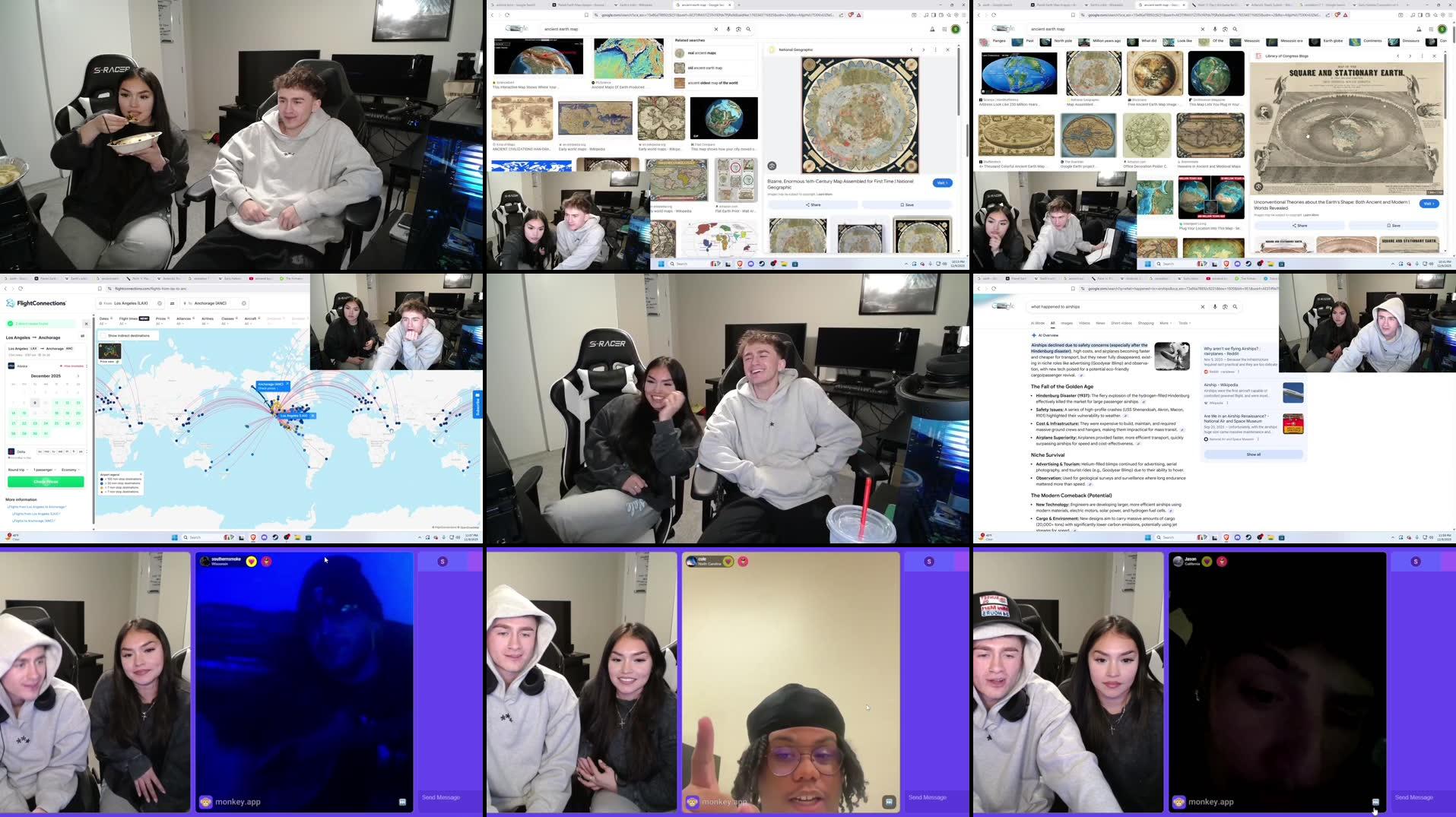This screenshot has width=1456, height=817.
Task: Select the ancient earth map Google Search tab
Action: (x=705, y=5)
